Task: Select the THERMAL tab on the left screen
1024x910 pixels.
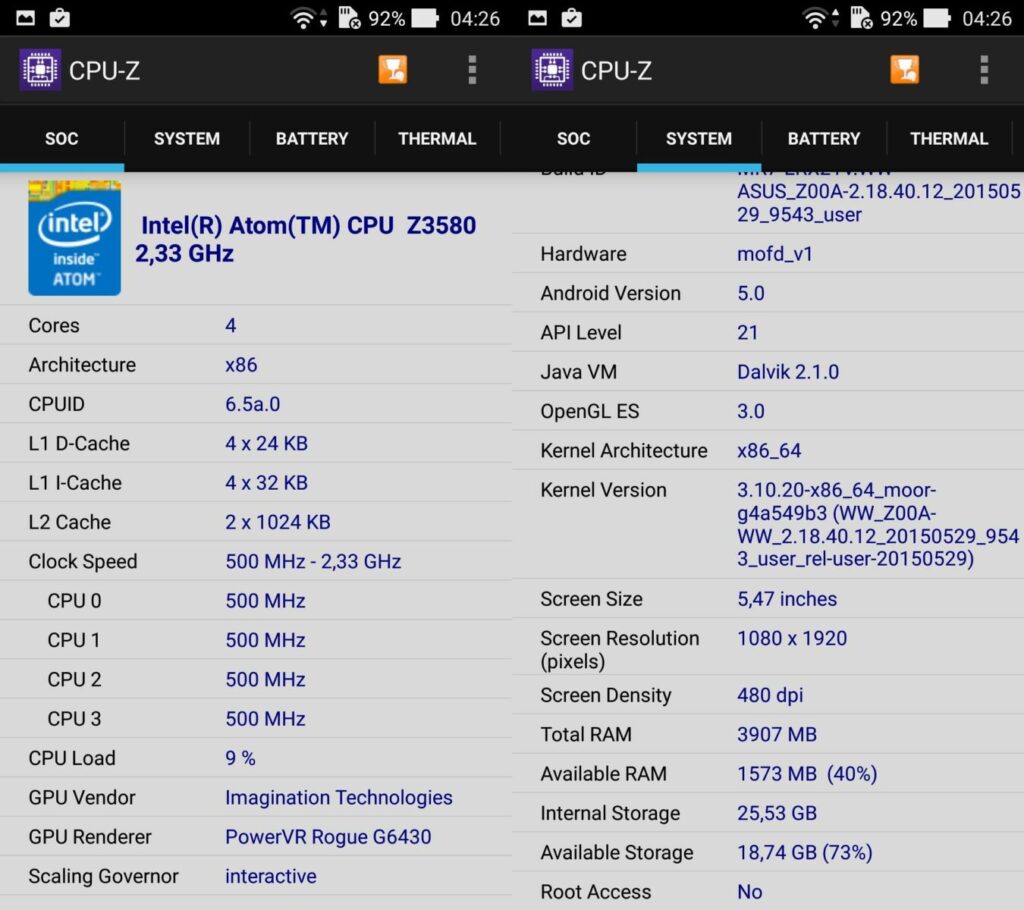Action: [437, 139]
